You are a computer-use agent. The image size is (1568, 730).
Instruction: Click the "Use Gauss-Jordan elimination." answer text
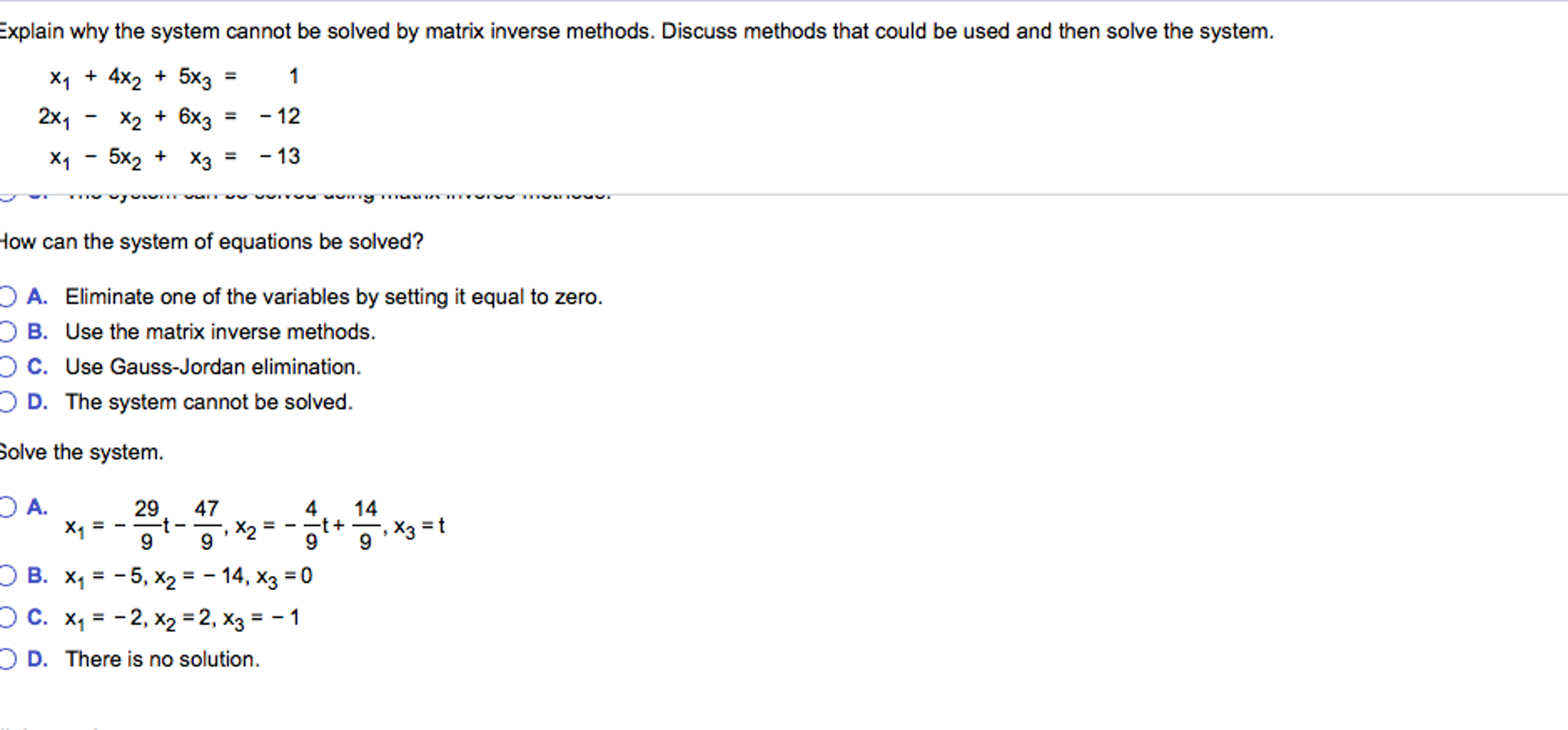[213, 367]
